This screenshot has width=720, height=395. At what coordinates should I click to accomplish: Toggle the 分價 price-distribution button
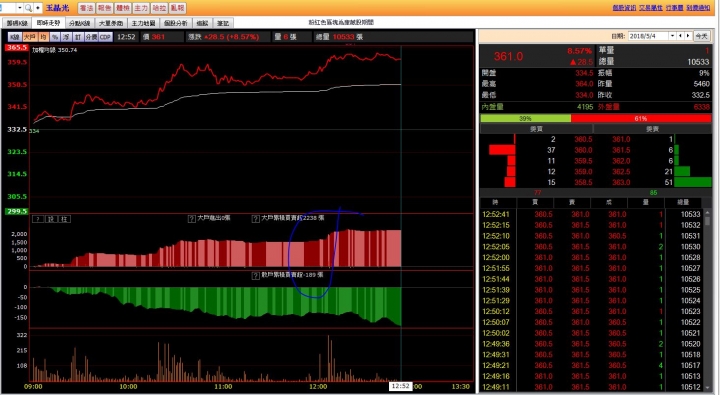(x=91, y=37)
